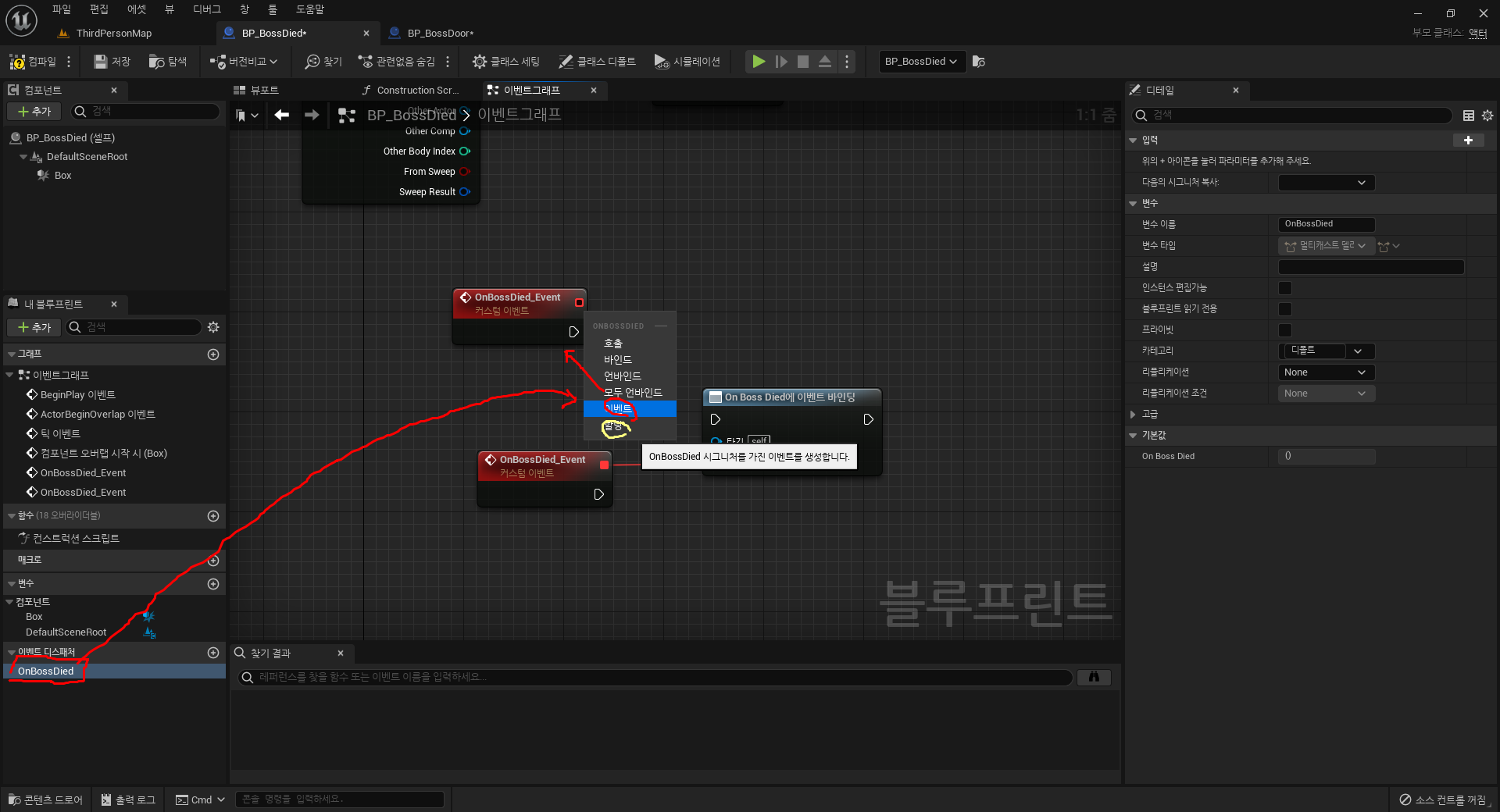Add new graph with plus icon
The width and height of the screenshot is (1500, 812).
click(x=213, y=354)
